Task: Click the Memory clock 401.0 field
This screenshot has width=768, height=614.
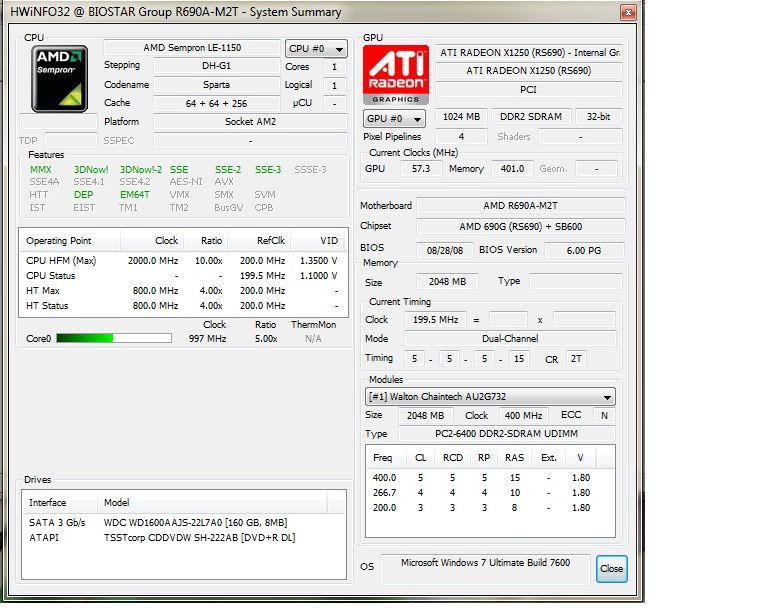Action: 512,168
